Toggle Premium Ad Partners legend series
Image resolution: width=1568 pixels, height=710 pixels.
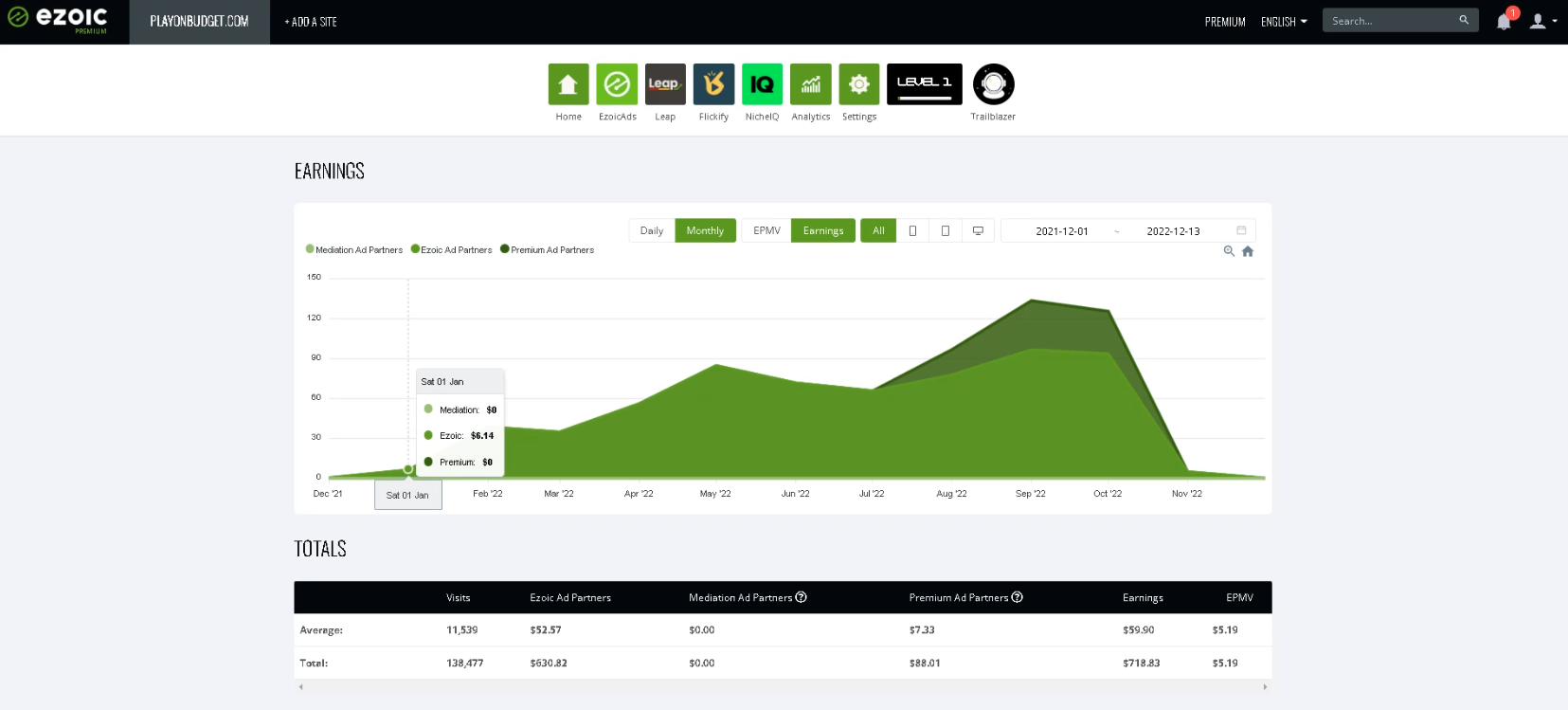click(548, 249)
